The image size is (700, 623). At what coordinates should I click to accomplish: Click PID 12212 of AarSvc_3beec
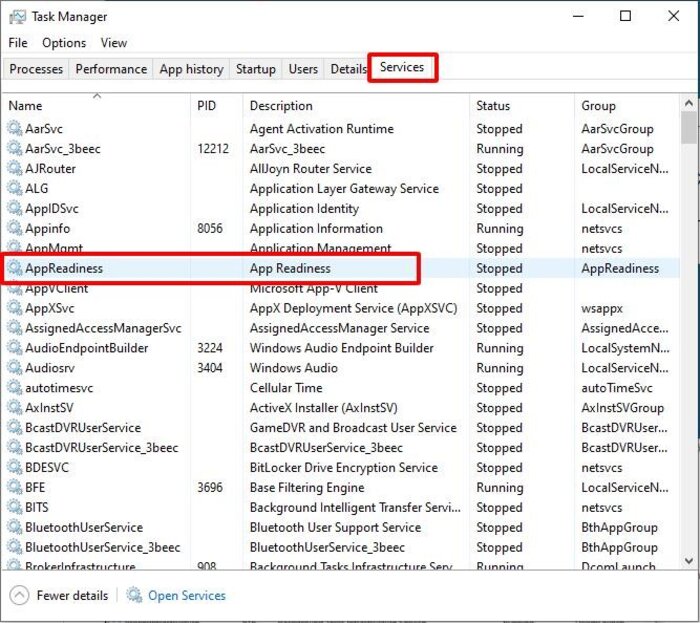coord(213,149)
